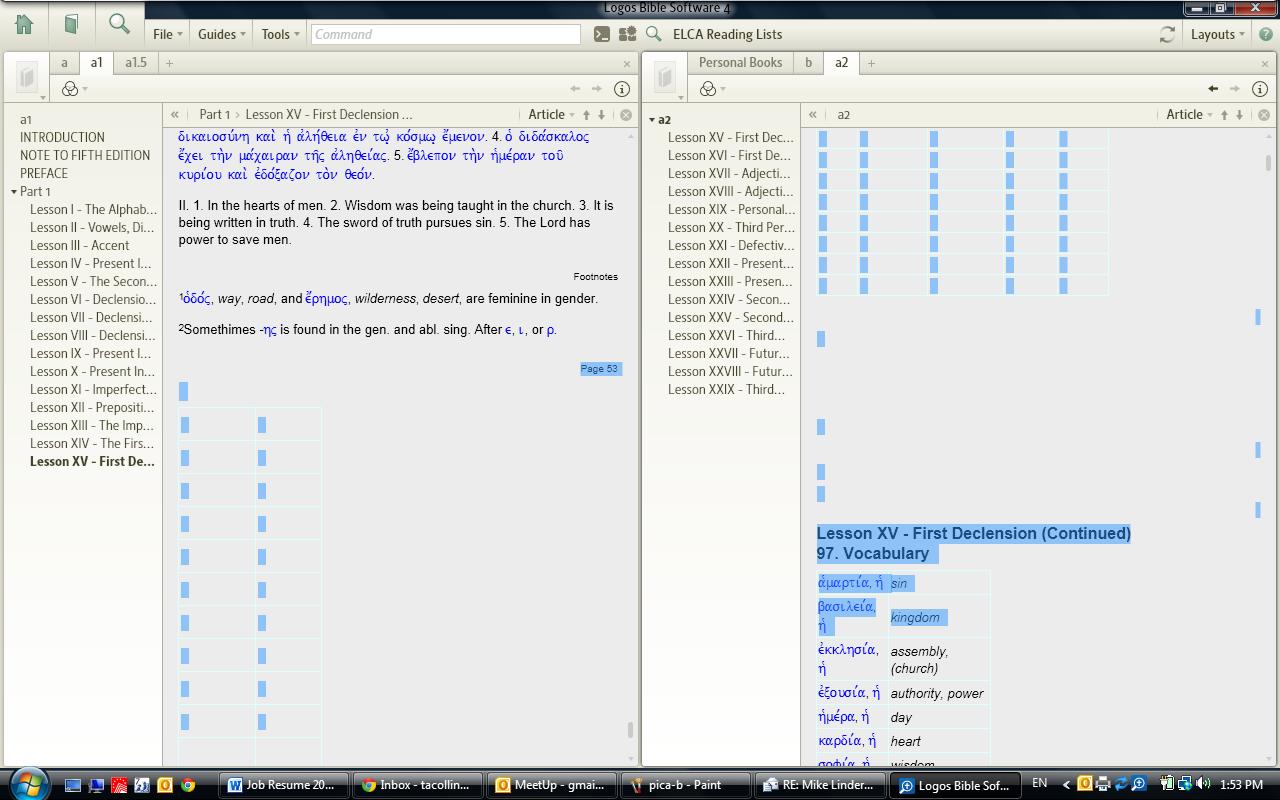Screen dimensions: 1280x800
Task: Open the Help question mark icon
Action: click(x=1265, y=34)
